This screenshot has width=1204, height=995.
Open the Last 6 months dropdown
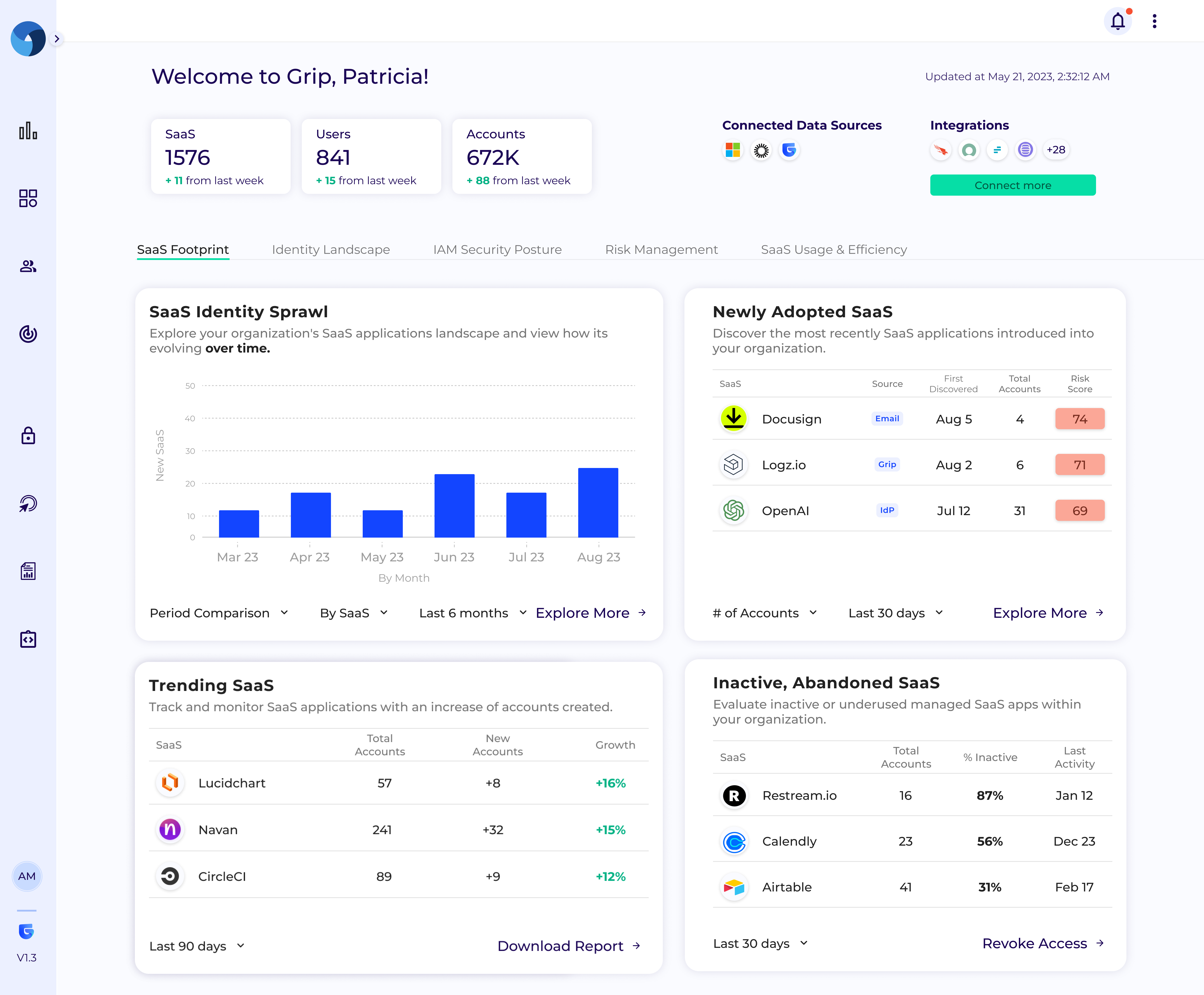tap(473, 613)
